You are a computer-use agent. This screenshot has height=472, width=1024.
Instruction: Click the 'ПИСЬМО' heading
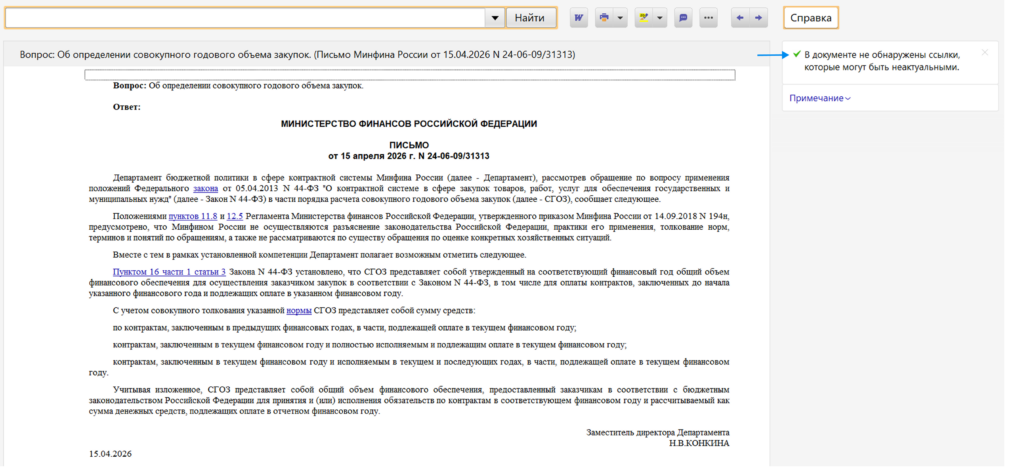[409, 146]
